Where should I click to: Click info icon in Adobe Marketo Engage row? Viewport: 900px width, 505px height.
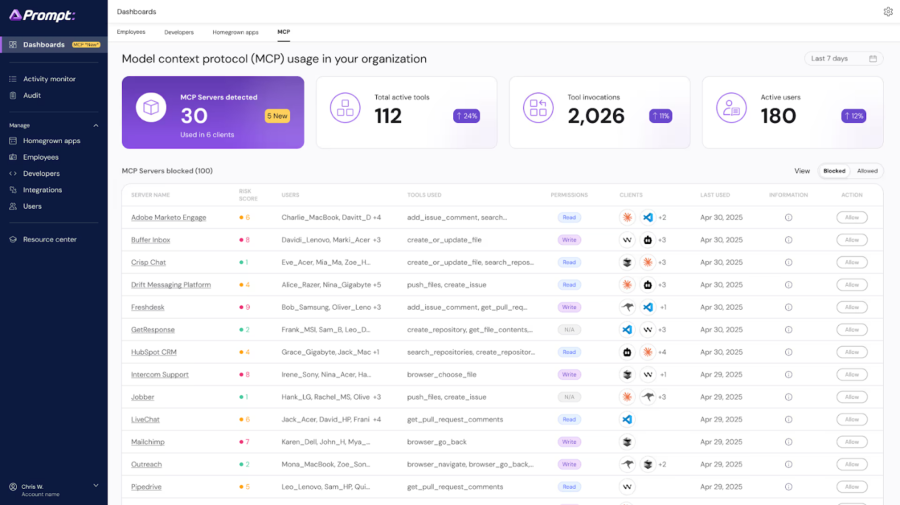click(788, 217)
